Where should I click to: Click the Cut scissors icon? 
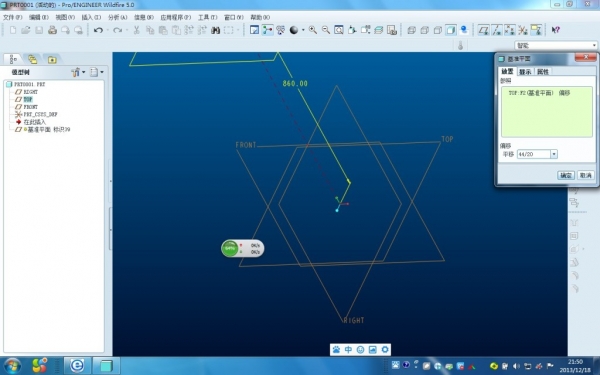coord(136,30)
